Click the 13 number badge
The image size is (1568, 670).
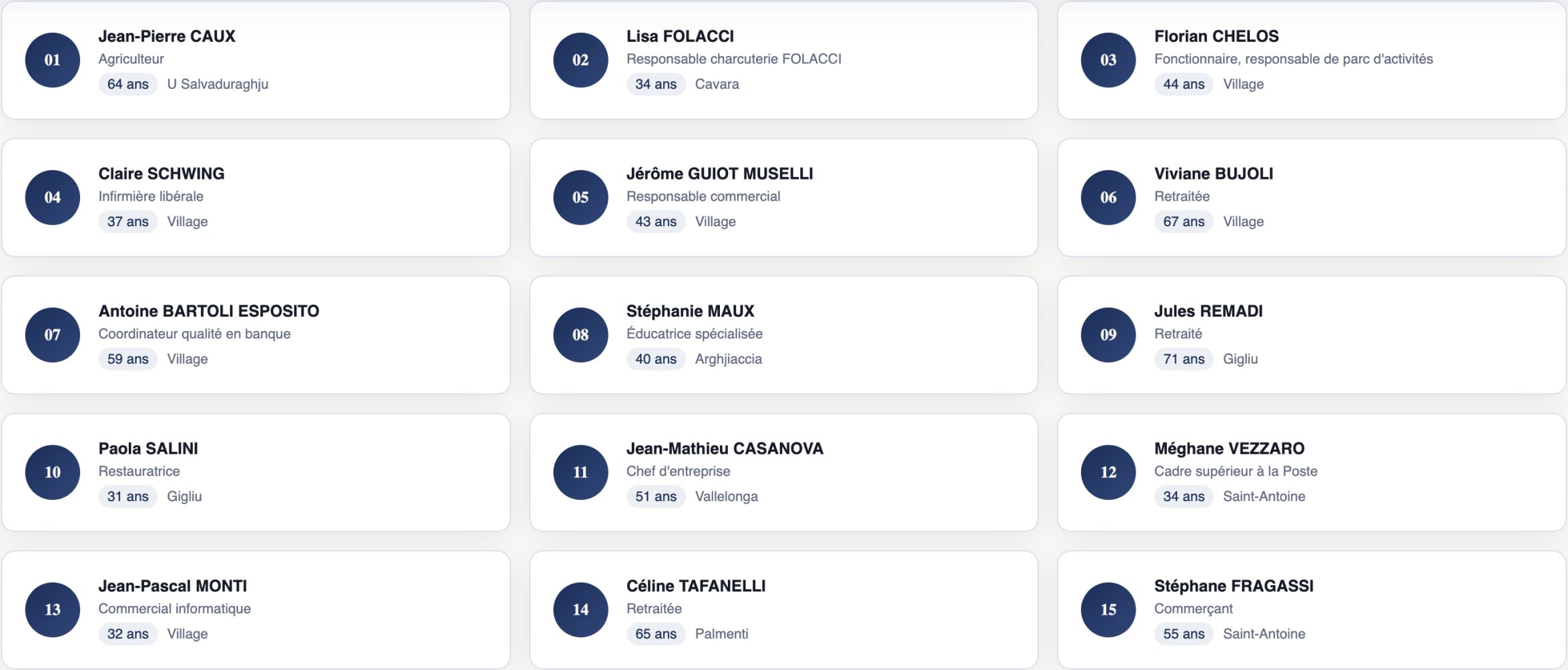(53, 610)
